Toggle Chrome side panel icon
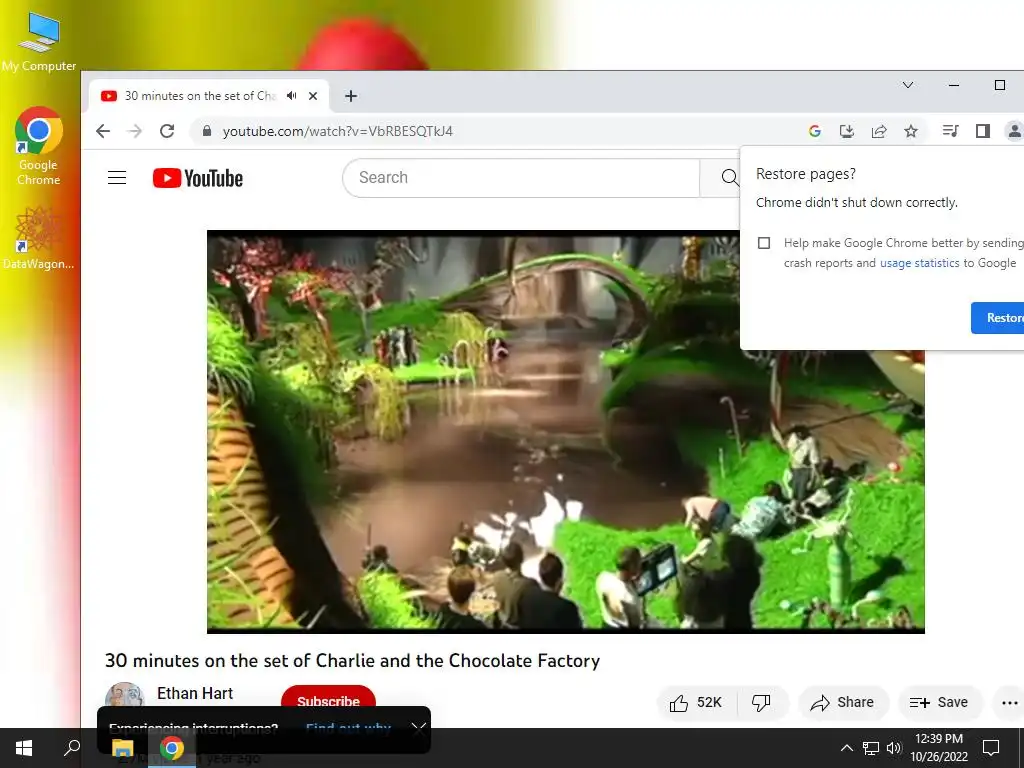Image resolution: width=1024 pixels, height=768 pixels. (983, 131)
